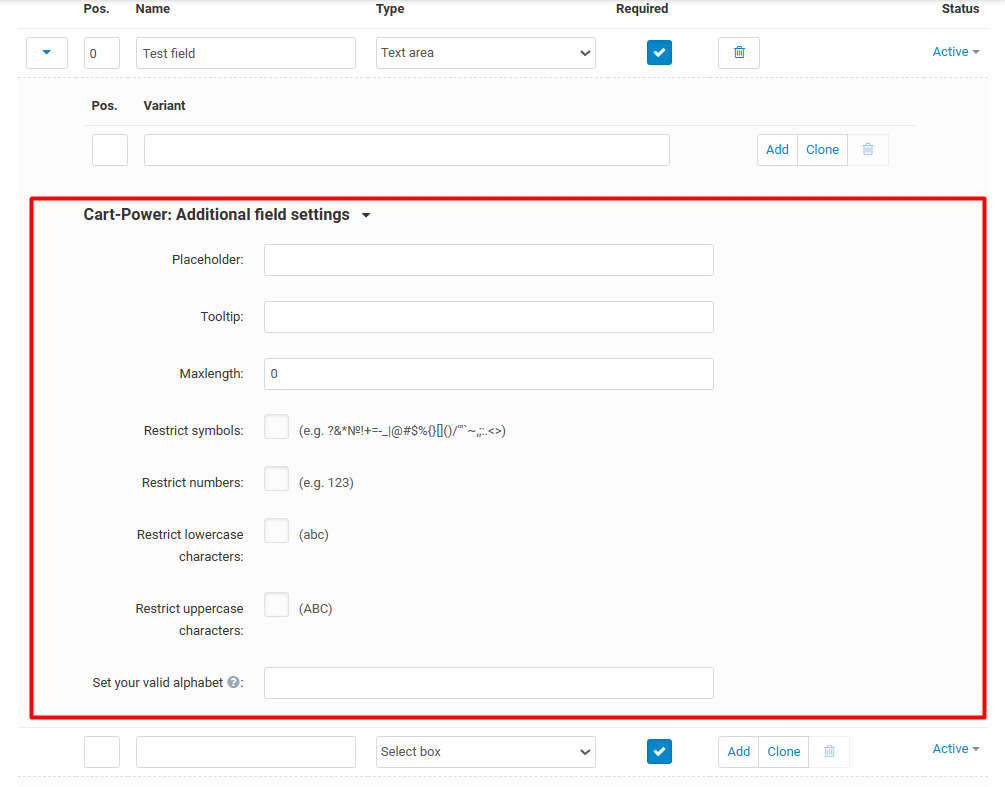Click the Status column header
Viewport: 1005px width, 787px height.
tap(960, 9)
